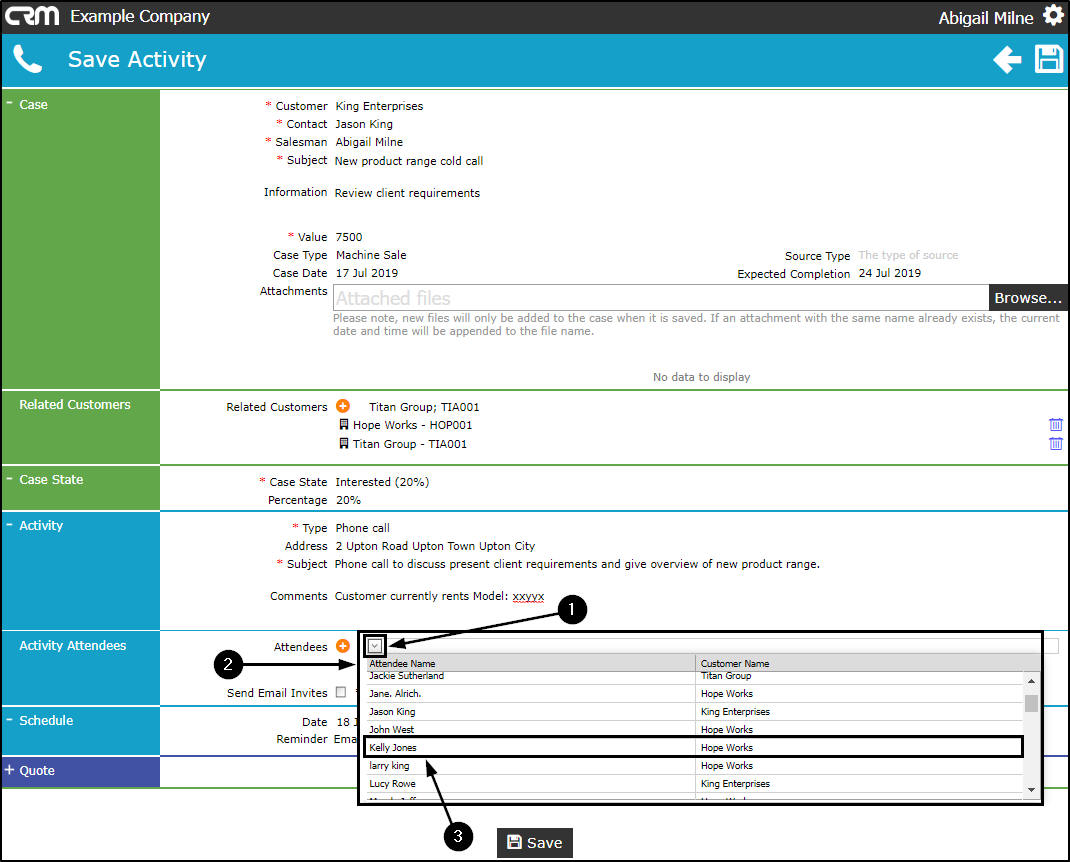Click Abigail Milne user name in header

(x=985, y=18)
